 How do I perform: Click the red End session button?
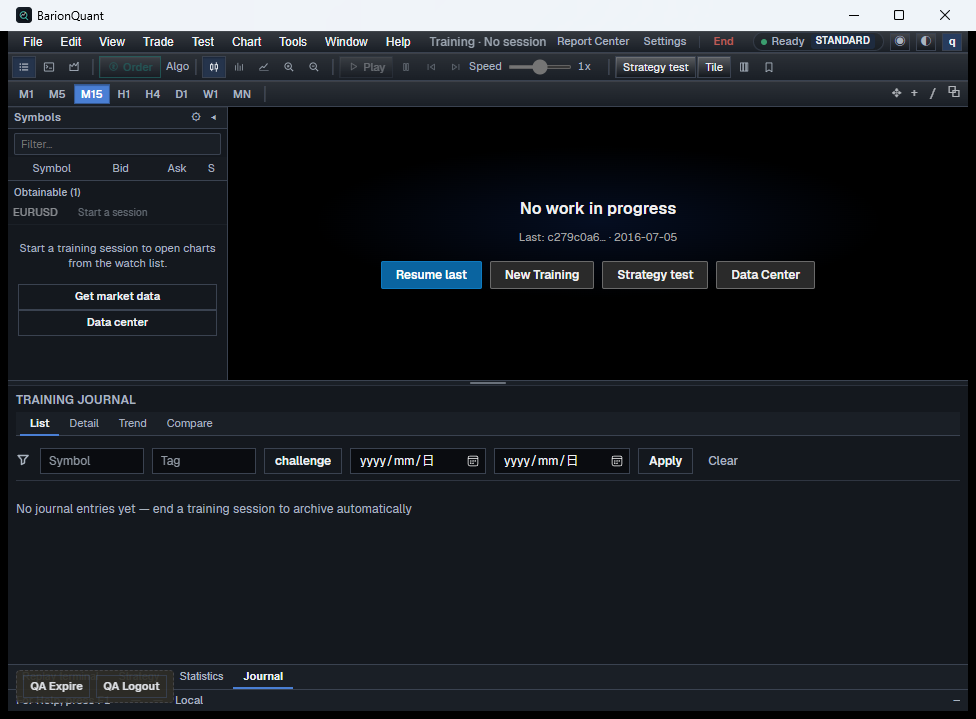723,42
